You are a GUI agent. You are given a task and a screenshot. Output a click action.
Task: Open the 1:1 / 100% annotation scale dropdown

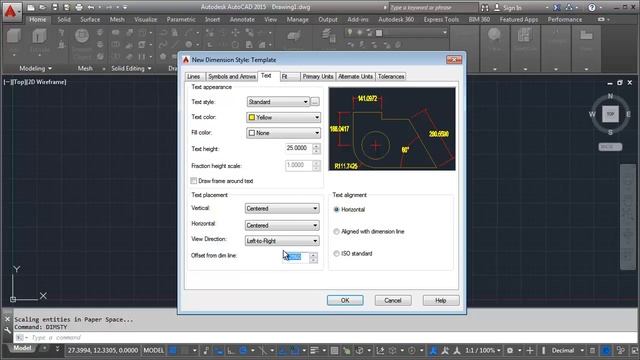click(483, 350)
